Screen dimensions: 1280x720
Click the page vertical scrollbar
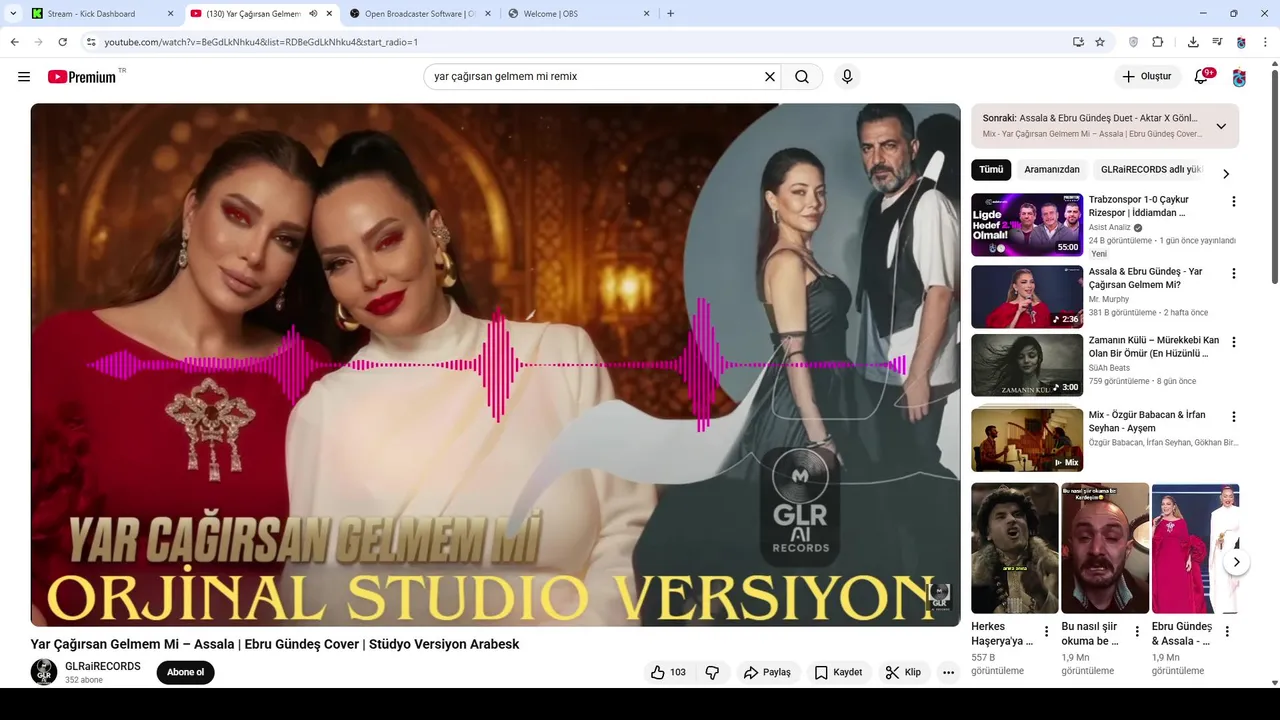(1274, 175)
